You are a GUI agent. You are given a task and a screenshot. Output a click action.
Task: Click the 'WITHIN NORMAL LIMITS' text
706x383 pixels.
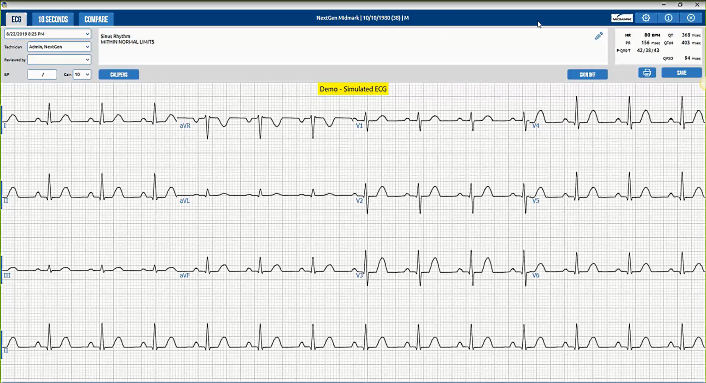pyautogui.click(x=127, y=42)
